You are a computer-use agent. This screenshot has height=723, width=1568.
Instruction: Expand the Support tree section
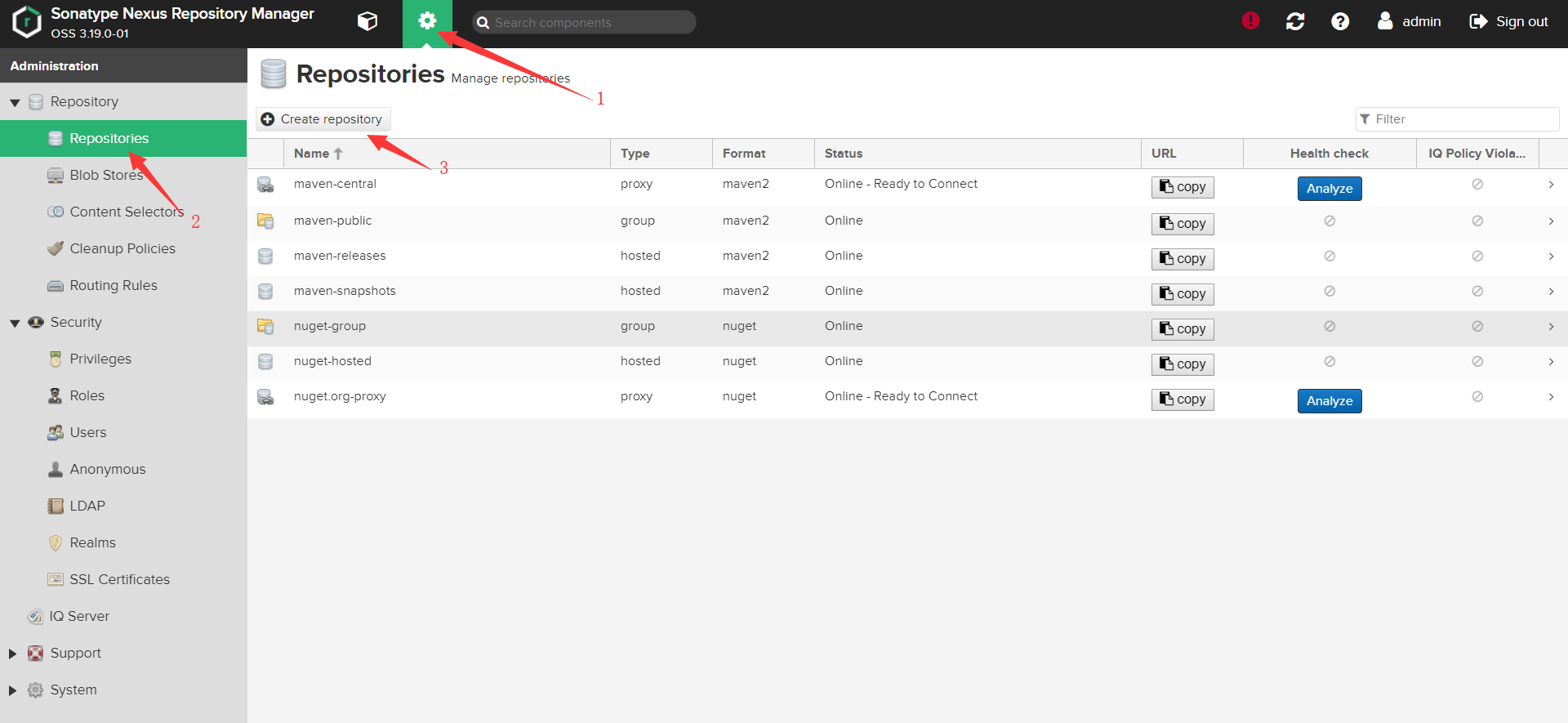pos(12,654)
